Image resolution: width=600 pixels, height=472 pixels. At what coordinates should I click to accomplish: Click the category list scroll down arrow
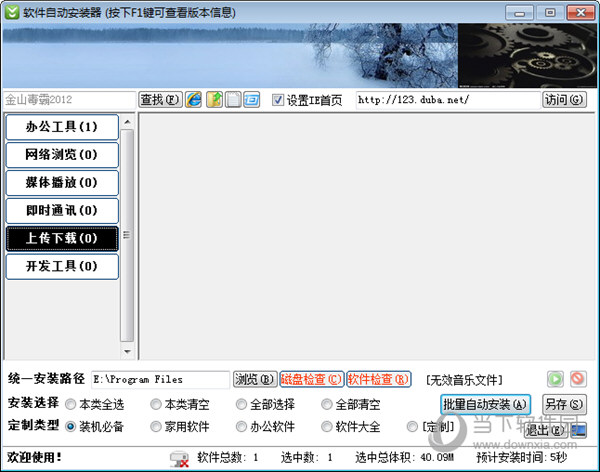127,351
